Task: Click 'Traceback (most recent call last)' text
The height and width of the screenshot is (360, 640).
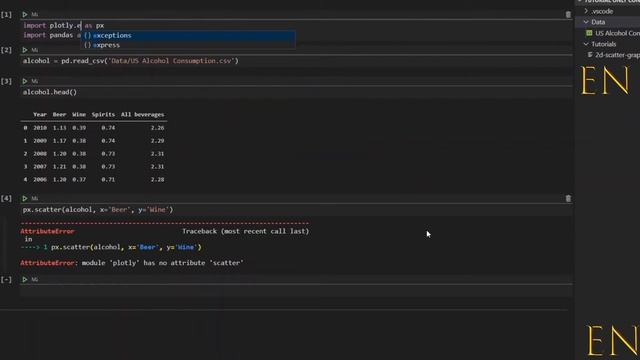Action: pos(245,231)
